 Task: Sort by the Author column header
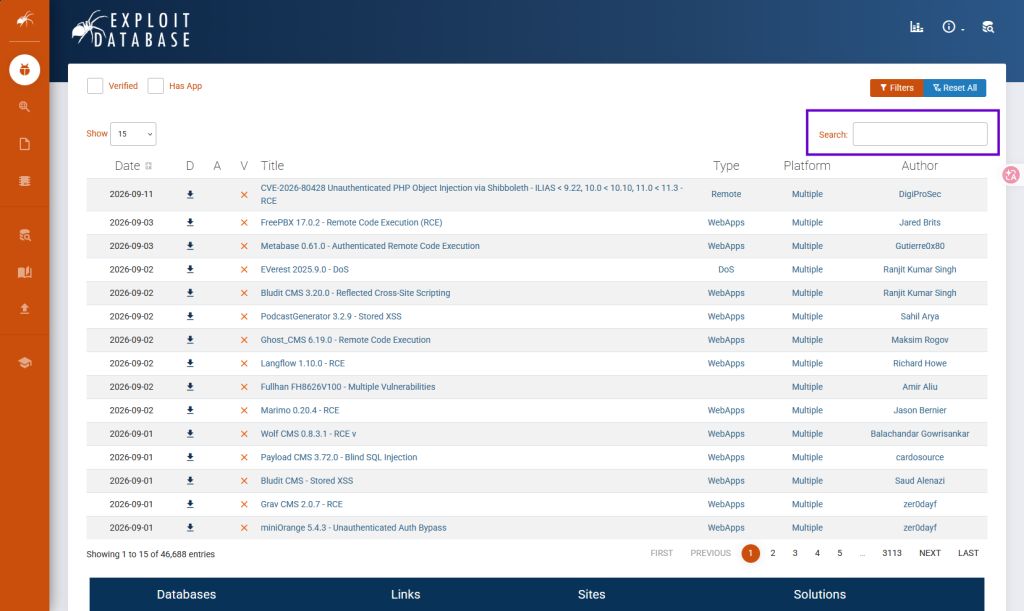tap(920, 166)
